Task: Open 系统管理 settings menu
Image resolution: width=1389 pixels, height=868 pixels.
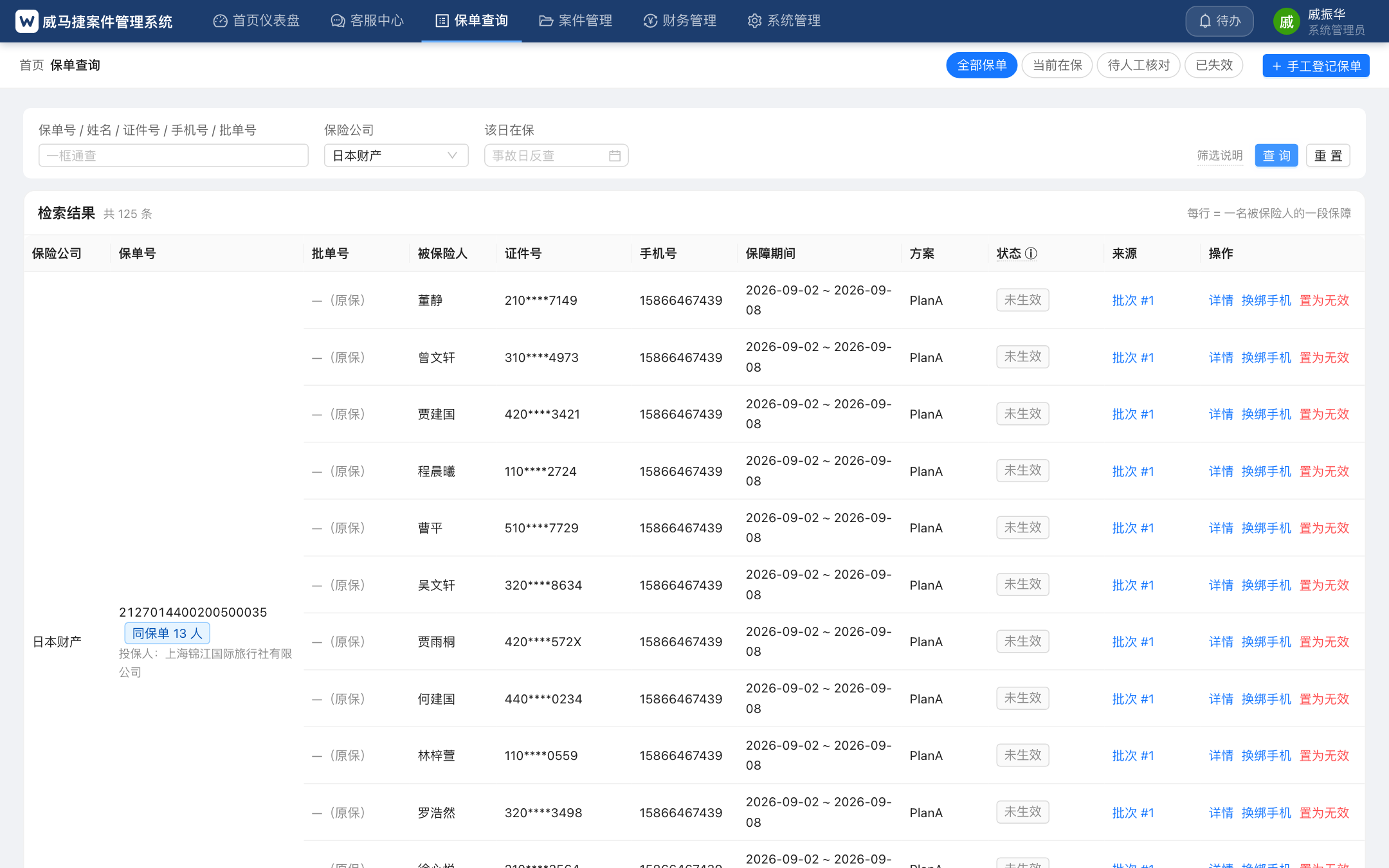Action: [x=784, y=21]
